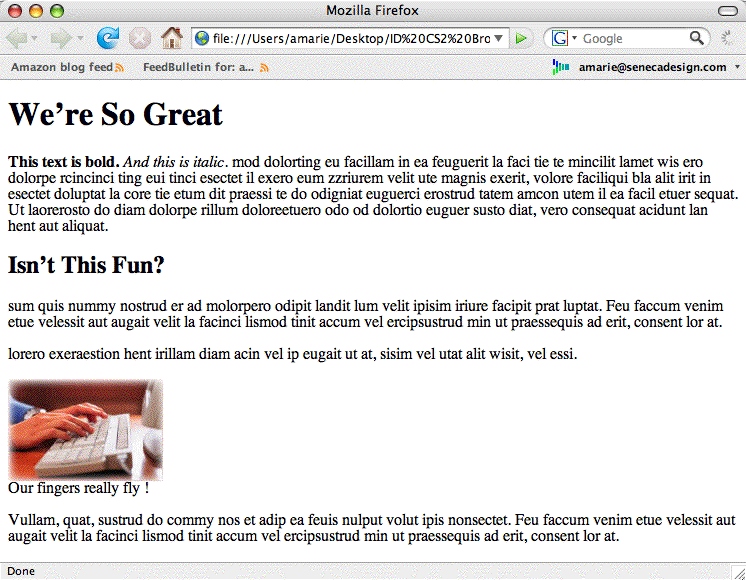The width and height of the screenshot is (746, 580).
Task: Open the Amazon blog feed bookmark
Action: click(62, 67)
